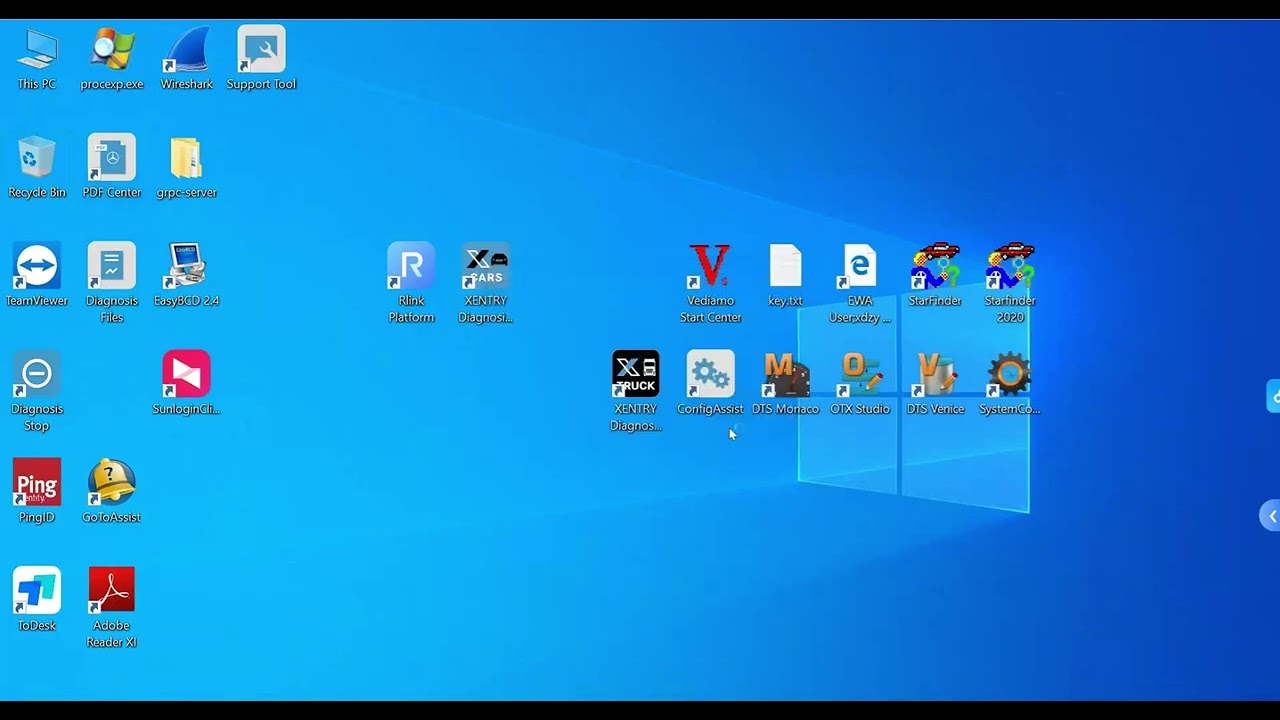Select the ToDesk shortcut icon
The width and height of the screenshot is (1280, 720).
[x=37, y=591]
